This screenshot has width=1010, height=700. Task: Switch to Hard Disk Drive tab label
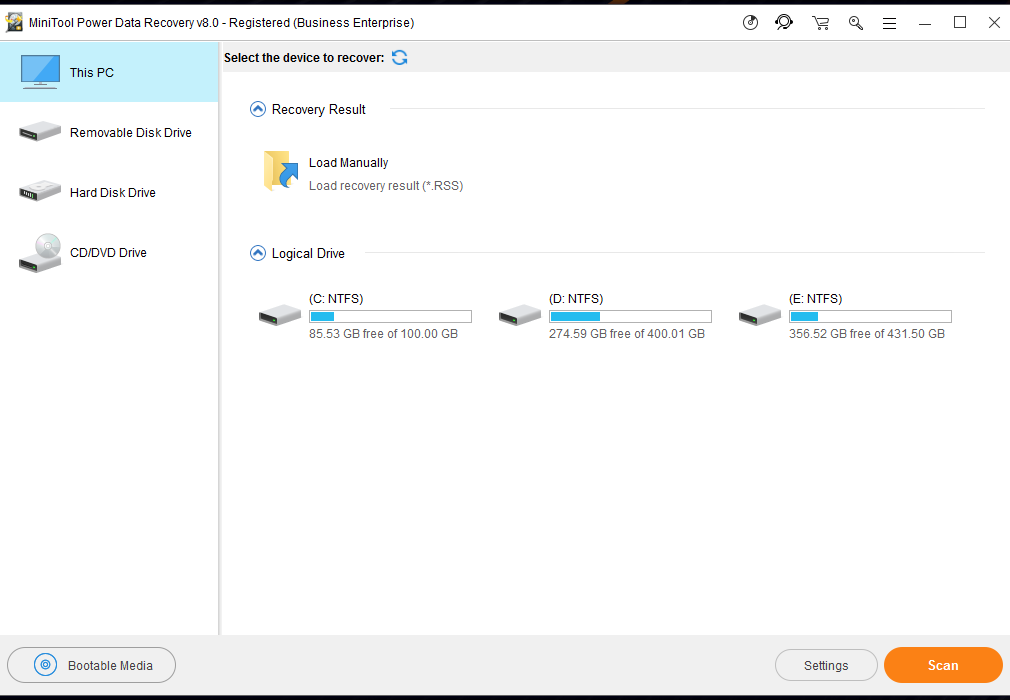(113, 193)
